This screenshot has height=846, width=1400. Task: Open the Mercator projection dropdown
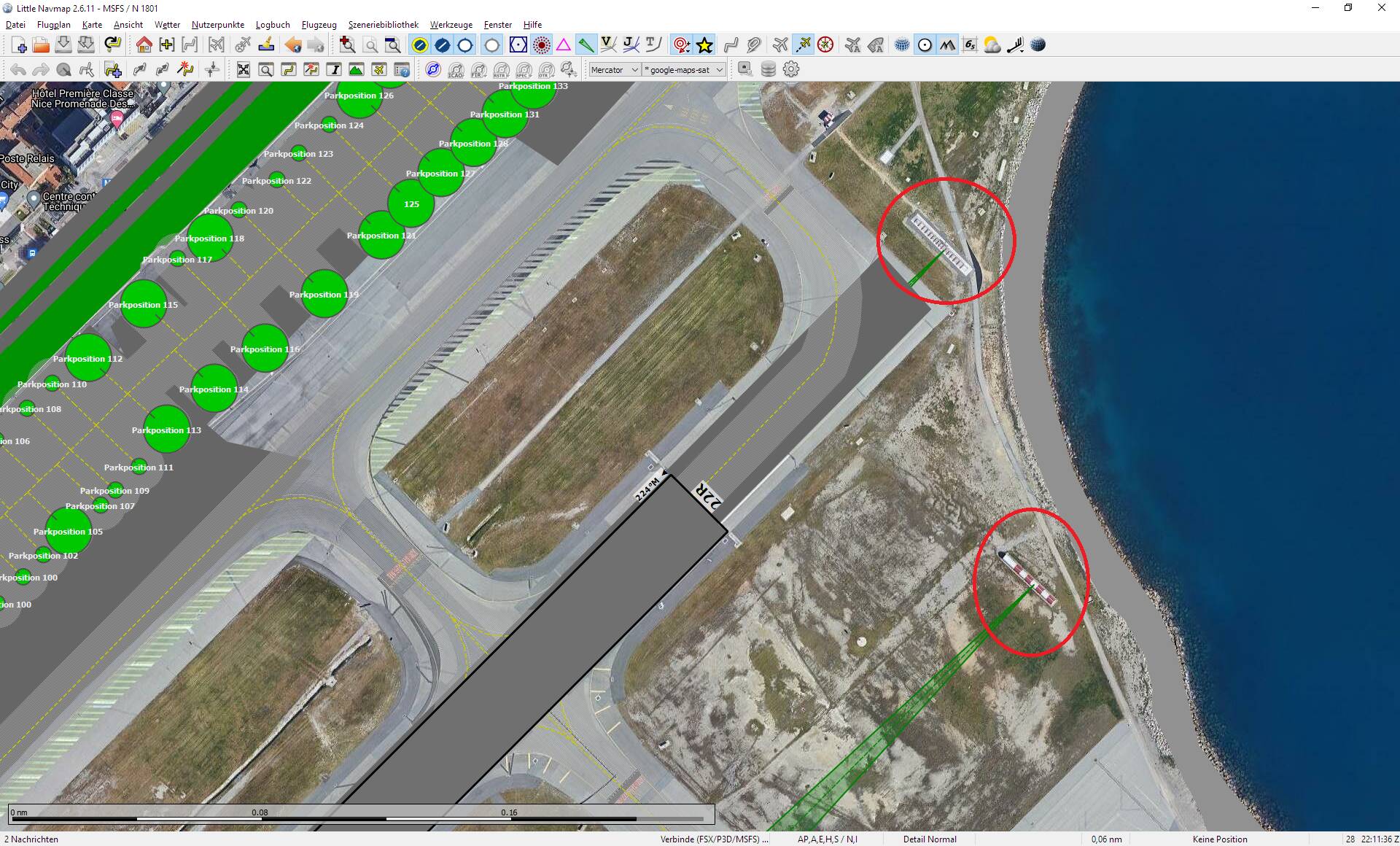(615, 69)
